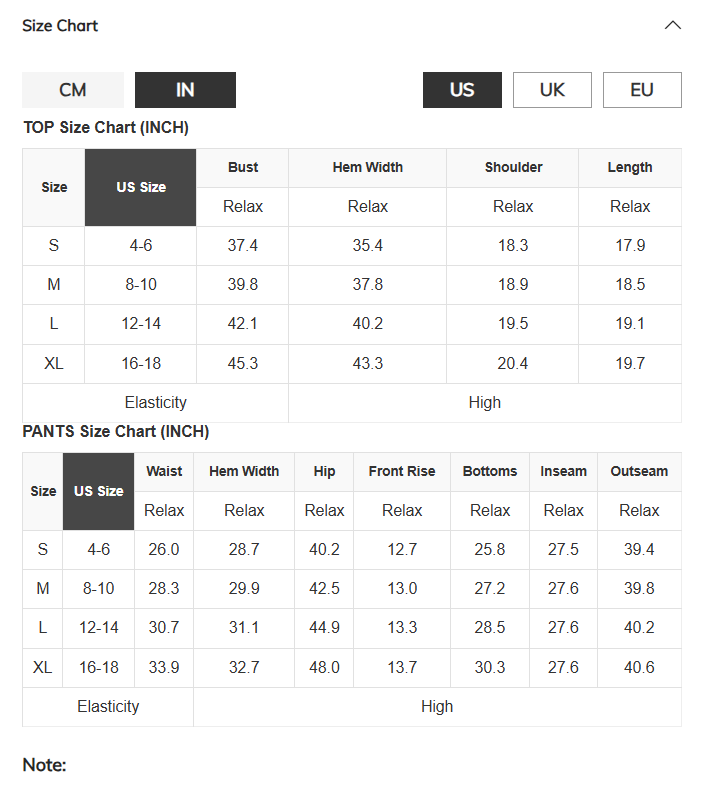Switch sizing to EU
710x792 pixels.
[642, 90]
